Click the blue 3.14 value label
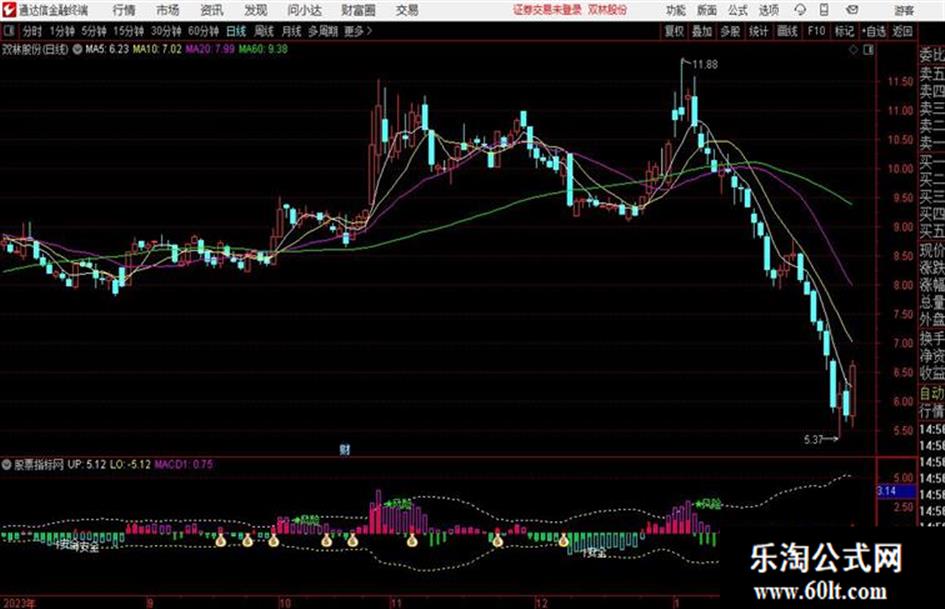The height and width of the screenshot is (609, 945). point(894,491)
